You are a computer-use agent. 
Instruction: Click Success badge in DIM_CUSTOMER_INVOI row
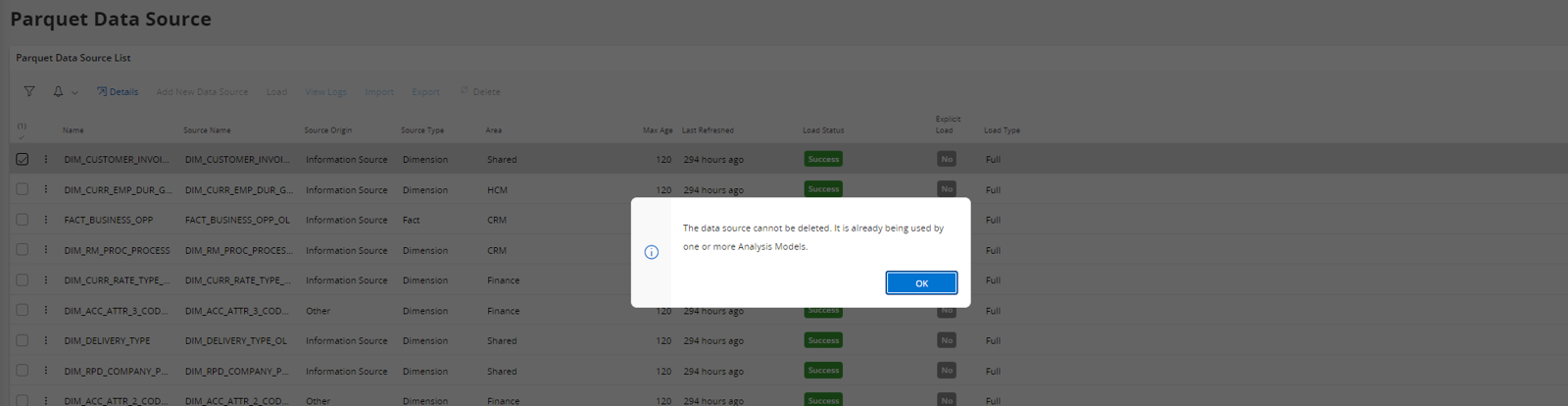pos(823,159)
